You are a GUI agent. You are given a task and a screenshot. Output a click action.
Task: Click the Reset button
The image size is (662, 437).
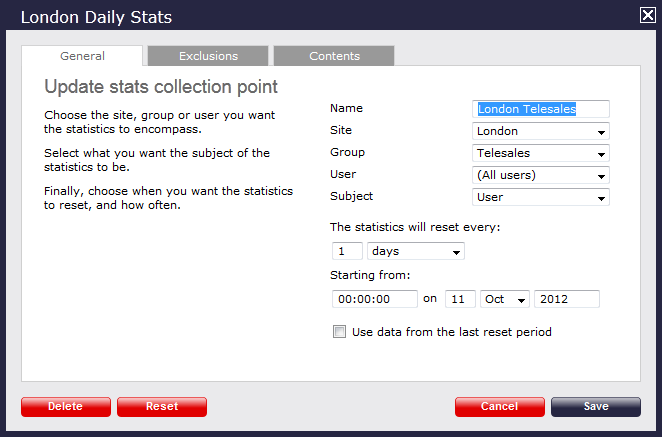[x=161, y=407]
